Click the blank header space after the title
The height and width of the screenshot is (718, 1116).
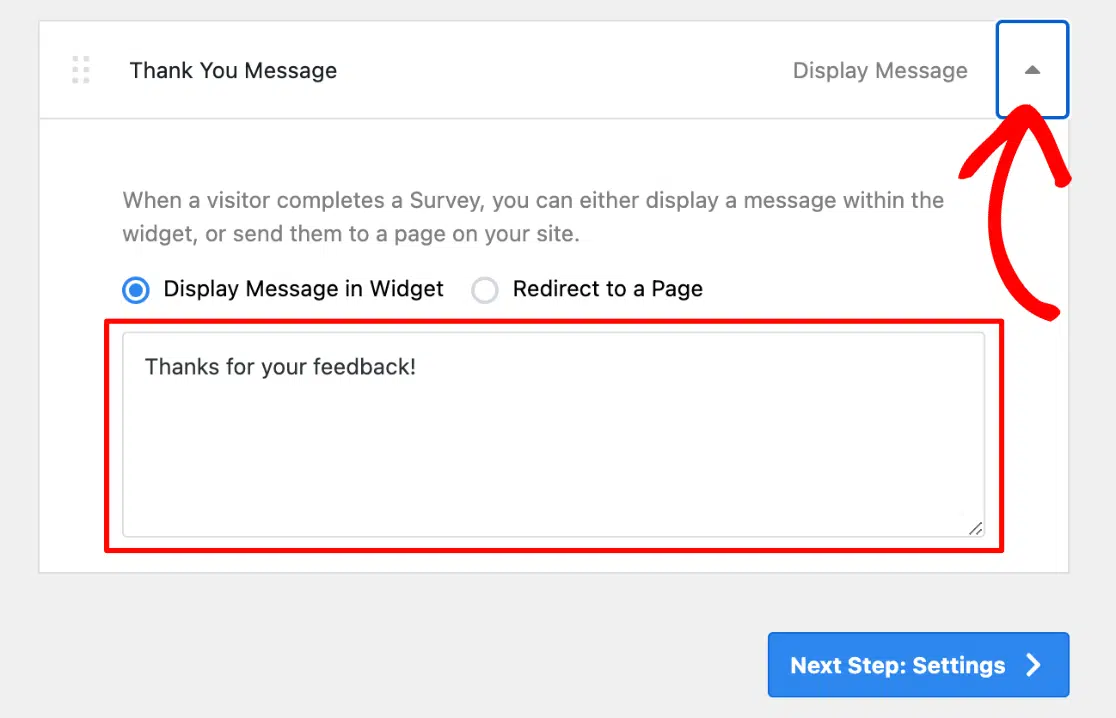[x=560, y=71]
